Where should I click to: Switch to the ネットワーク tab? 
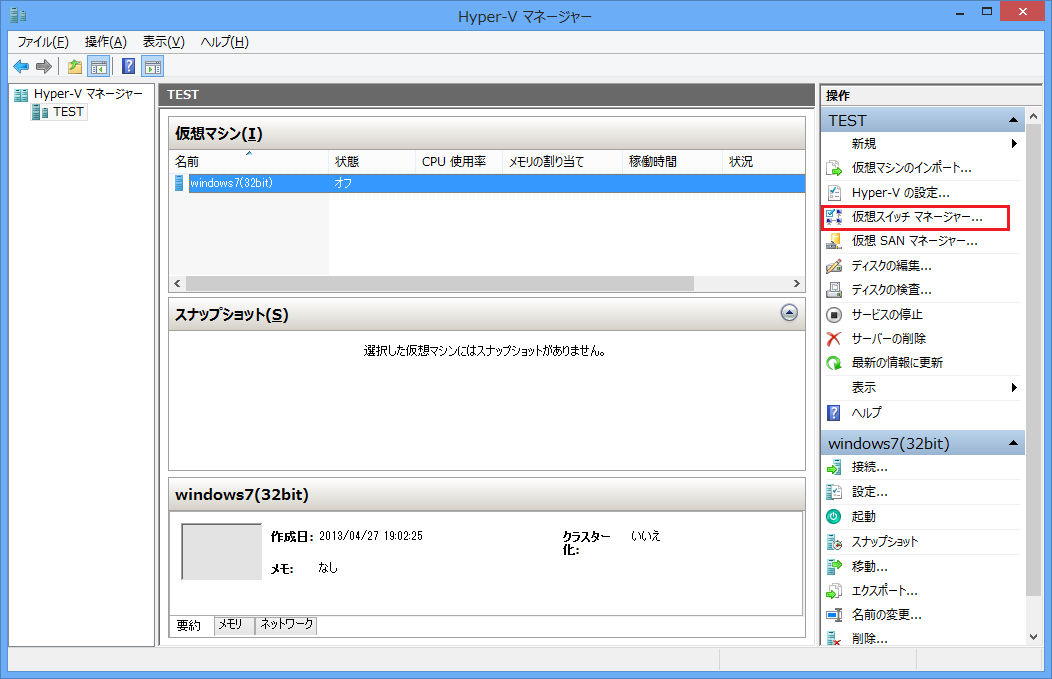tap(286, 625)
